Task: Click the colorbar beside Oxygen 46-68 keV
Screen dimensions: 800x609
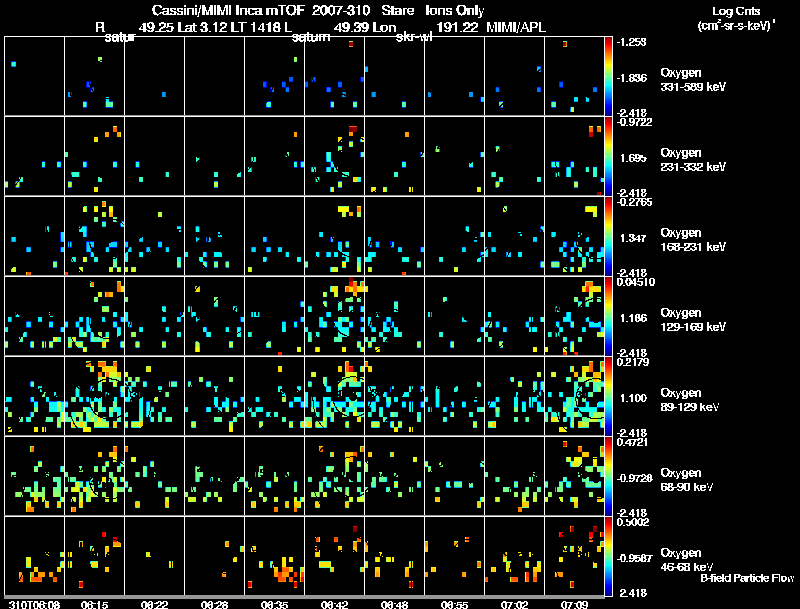Action: [608, 556]
